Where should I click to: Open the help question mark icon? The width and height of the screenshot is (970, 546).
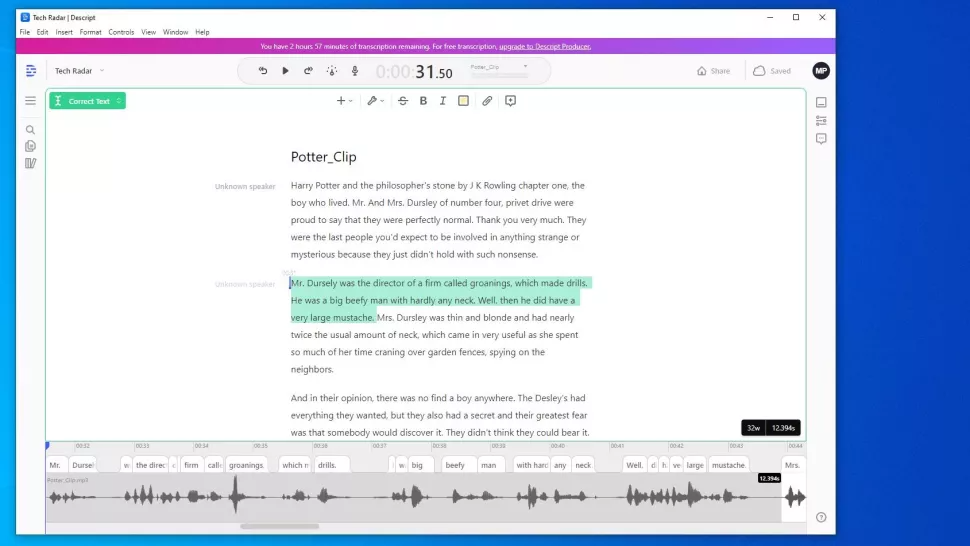click(x=821, y=518)
